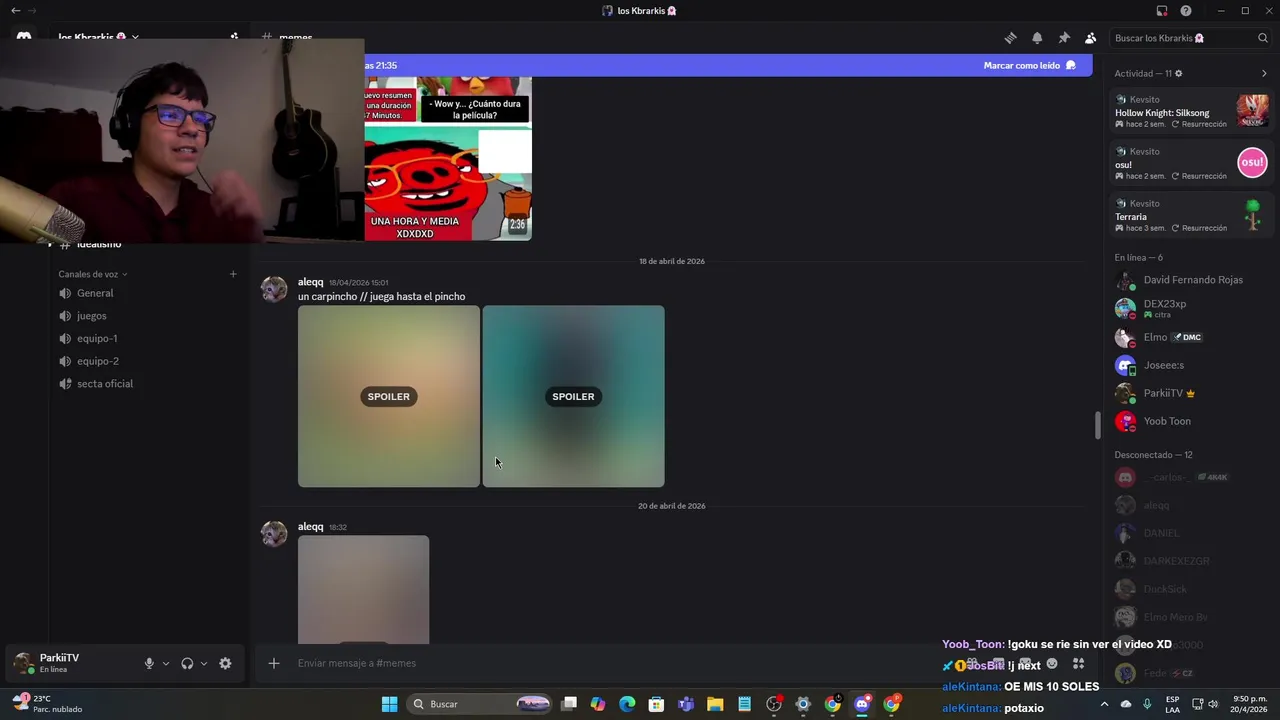Viewport: 1280px width, 720px height.
Task: Open notification settings bell icon
Action: click(x=1037, y=38)
